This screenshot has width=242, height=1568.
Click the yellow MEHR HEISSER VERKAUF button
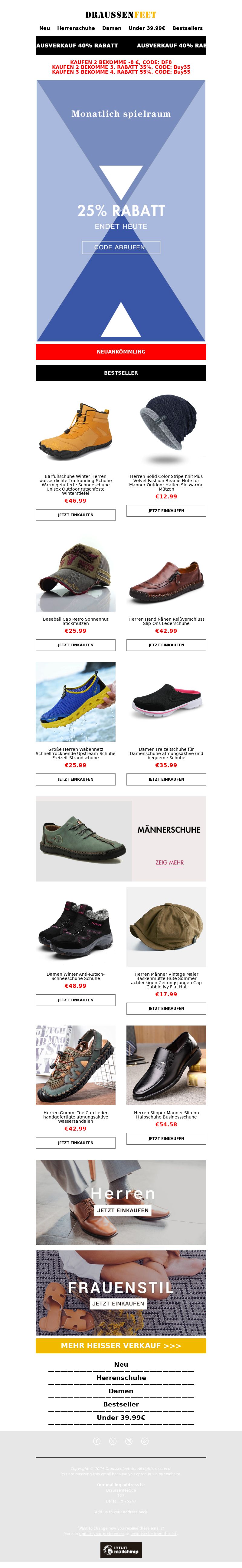coord(121,1346)
